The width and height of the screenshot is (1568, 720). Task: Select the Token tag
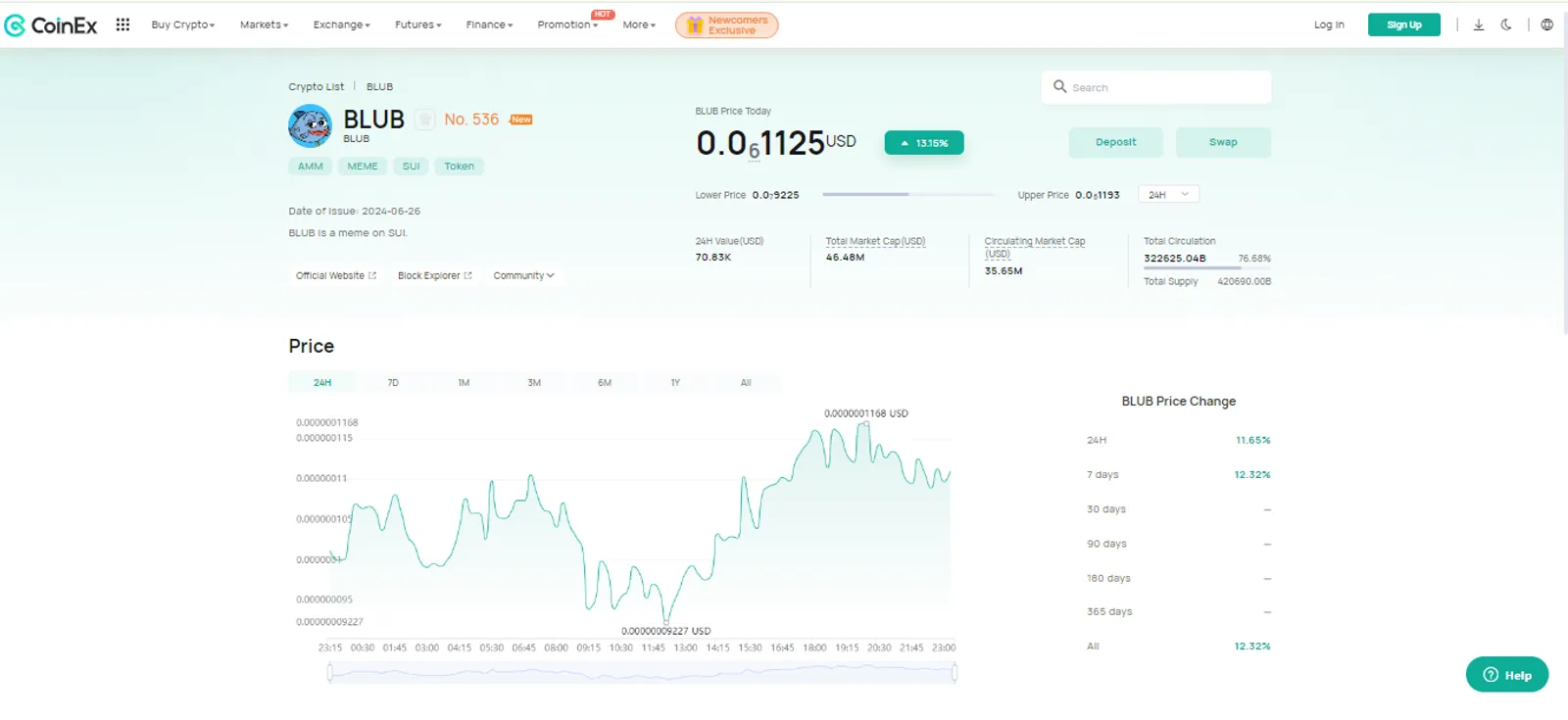click(x=459, y=167)
